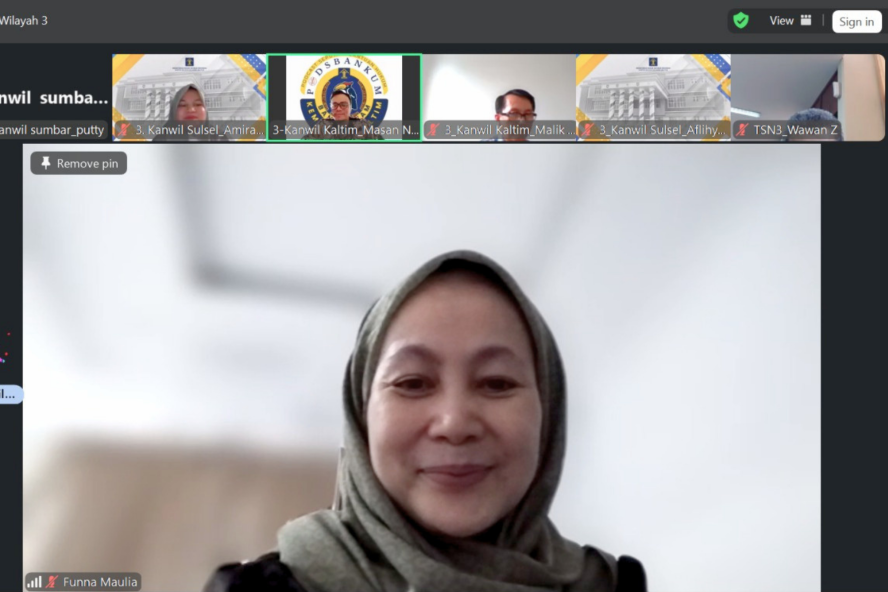
Task: Click muted microphone icon next to Funna Maulia
Action: (x=52, y=582)
